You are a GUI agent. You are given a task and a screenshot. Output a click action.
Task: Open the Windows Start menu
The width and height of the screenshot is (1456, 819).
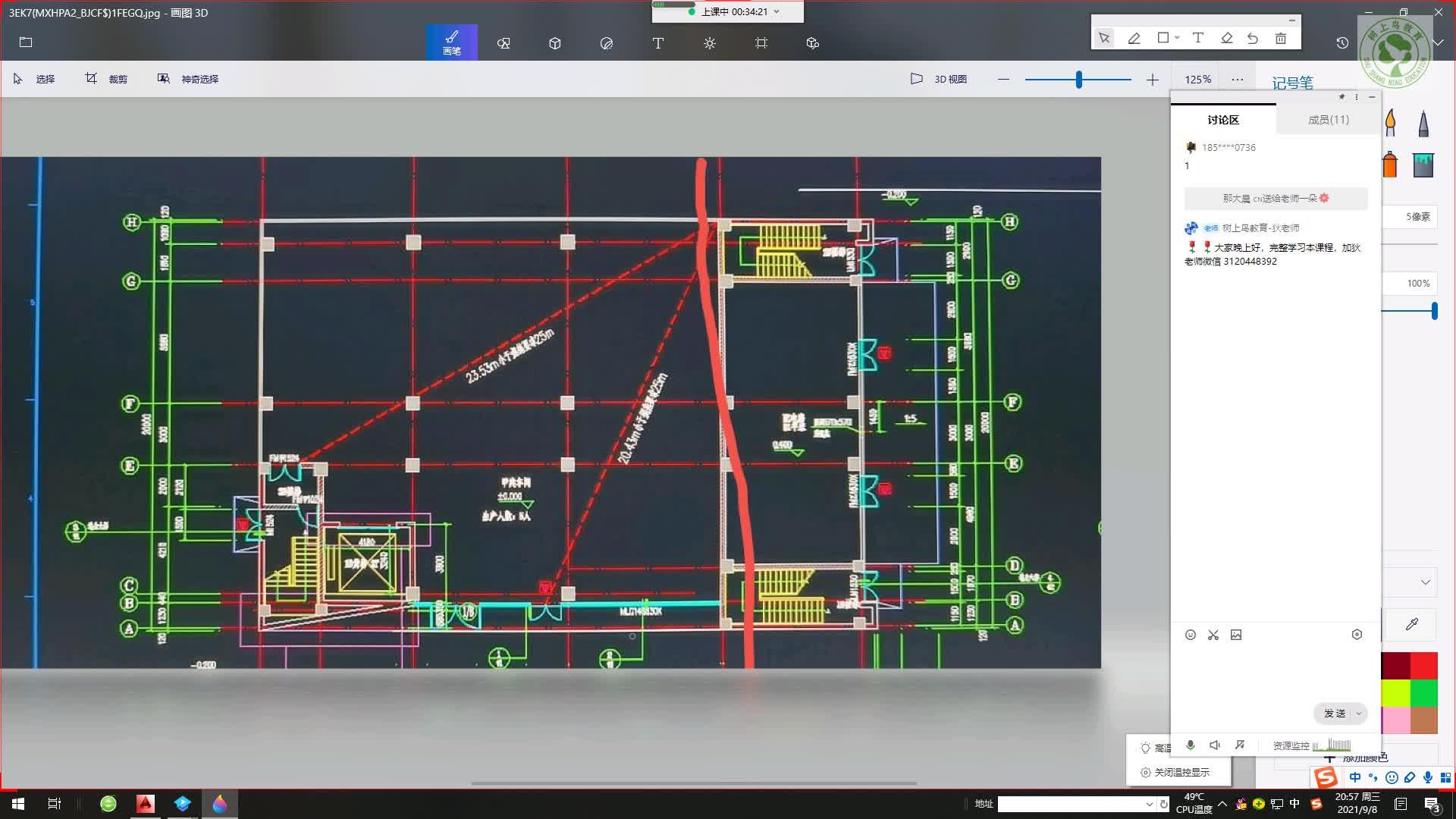tap(18, 804)
